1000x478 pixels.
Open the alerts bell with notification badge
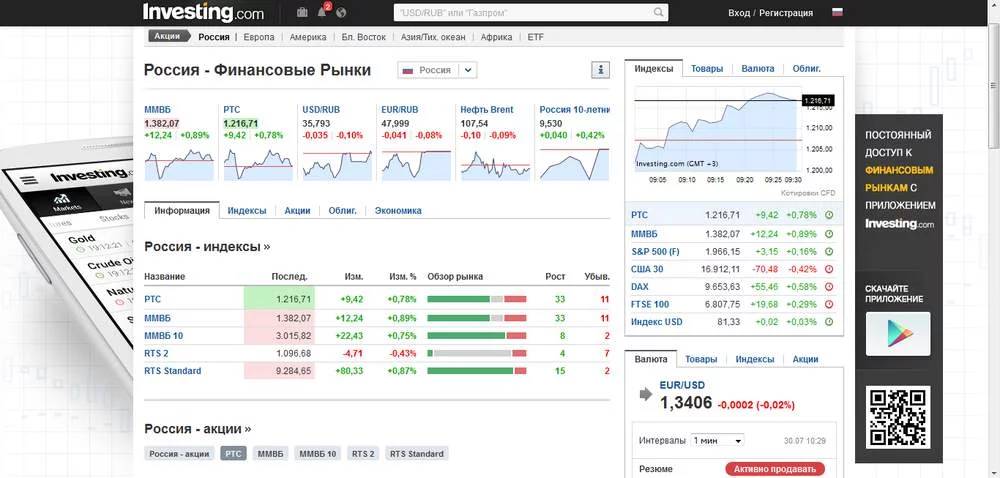point(322,13)
